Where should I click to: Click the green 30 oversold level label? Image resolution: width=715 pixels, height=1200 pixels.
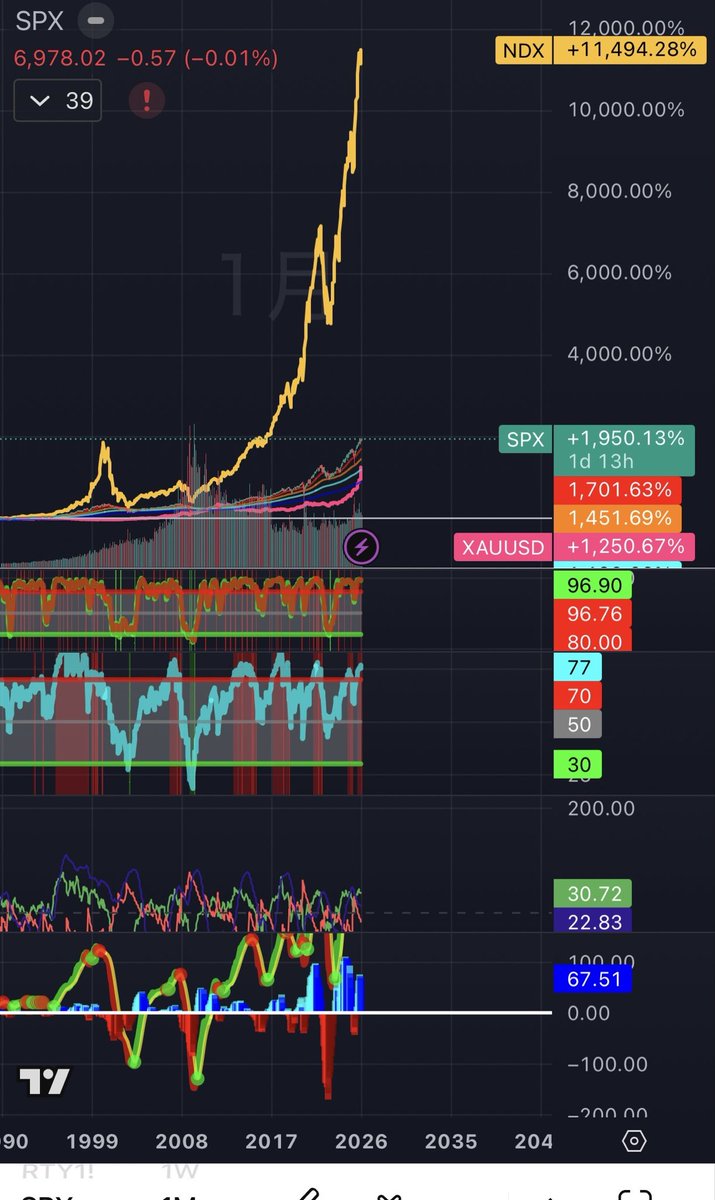click(579, 765)
